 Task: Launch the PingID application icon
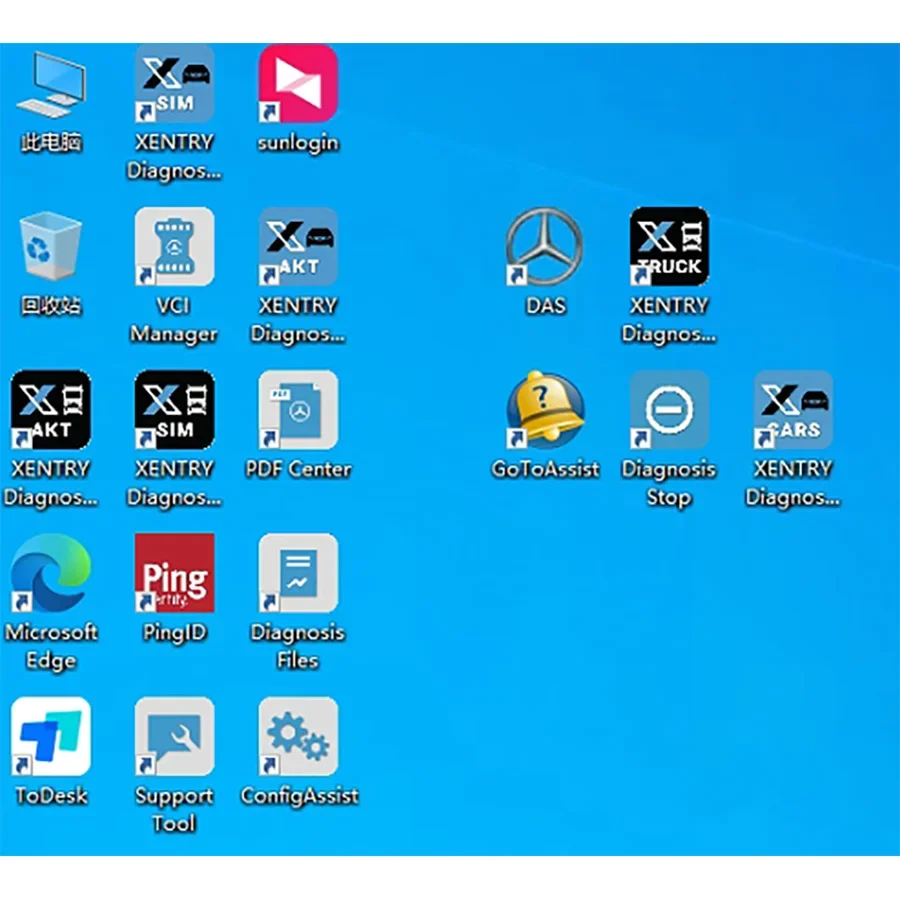(x=174, y=573)
